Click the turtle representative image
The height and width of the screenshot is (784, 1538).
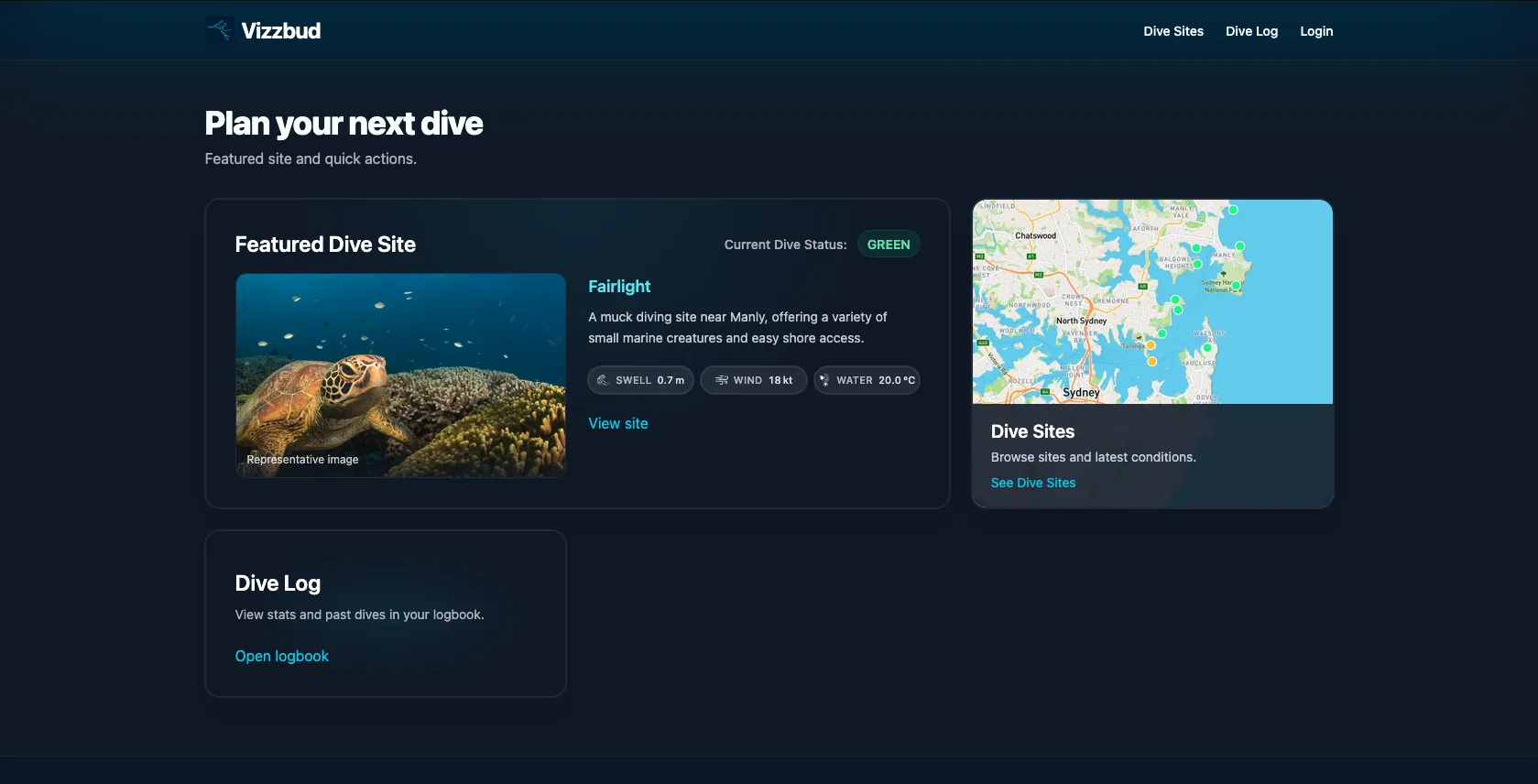[x=401, y=376]
